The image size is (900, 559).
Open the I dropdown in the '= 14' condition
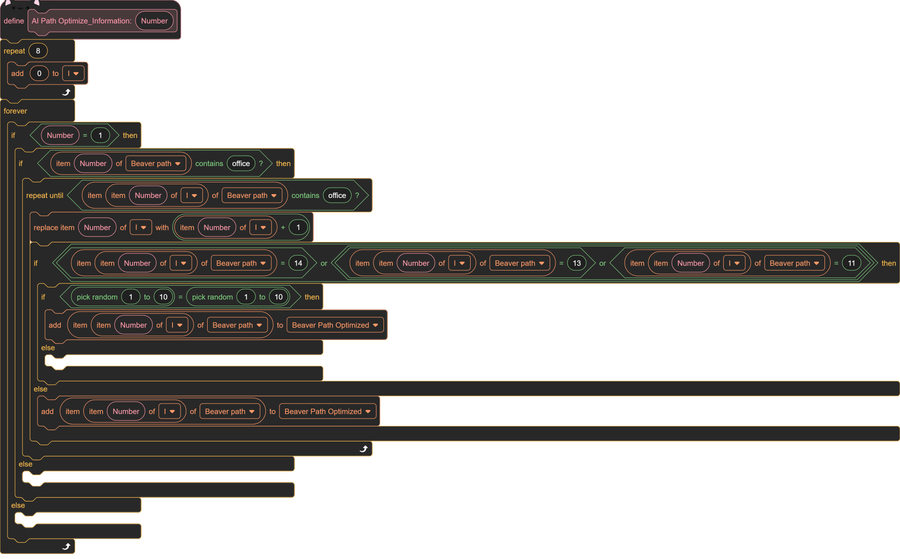pos(181,263)
